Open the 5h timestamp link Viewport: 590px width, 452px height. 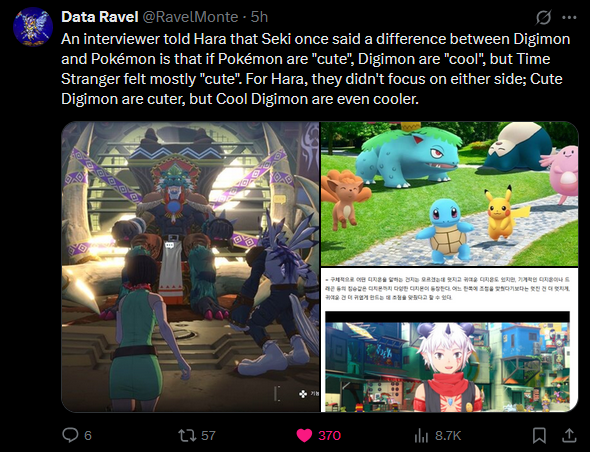click(x=259, y=17)
